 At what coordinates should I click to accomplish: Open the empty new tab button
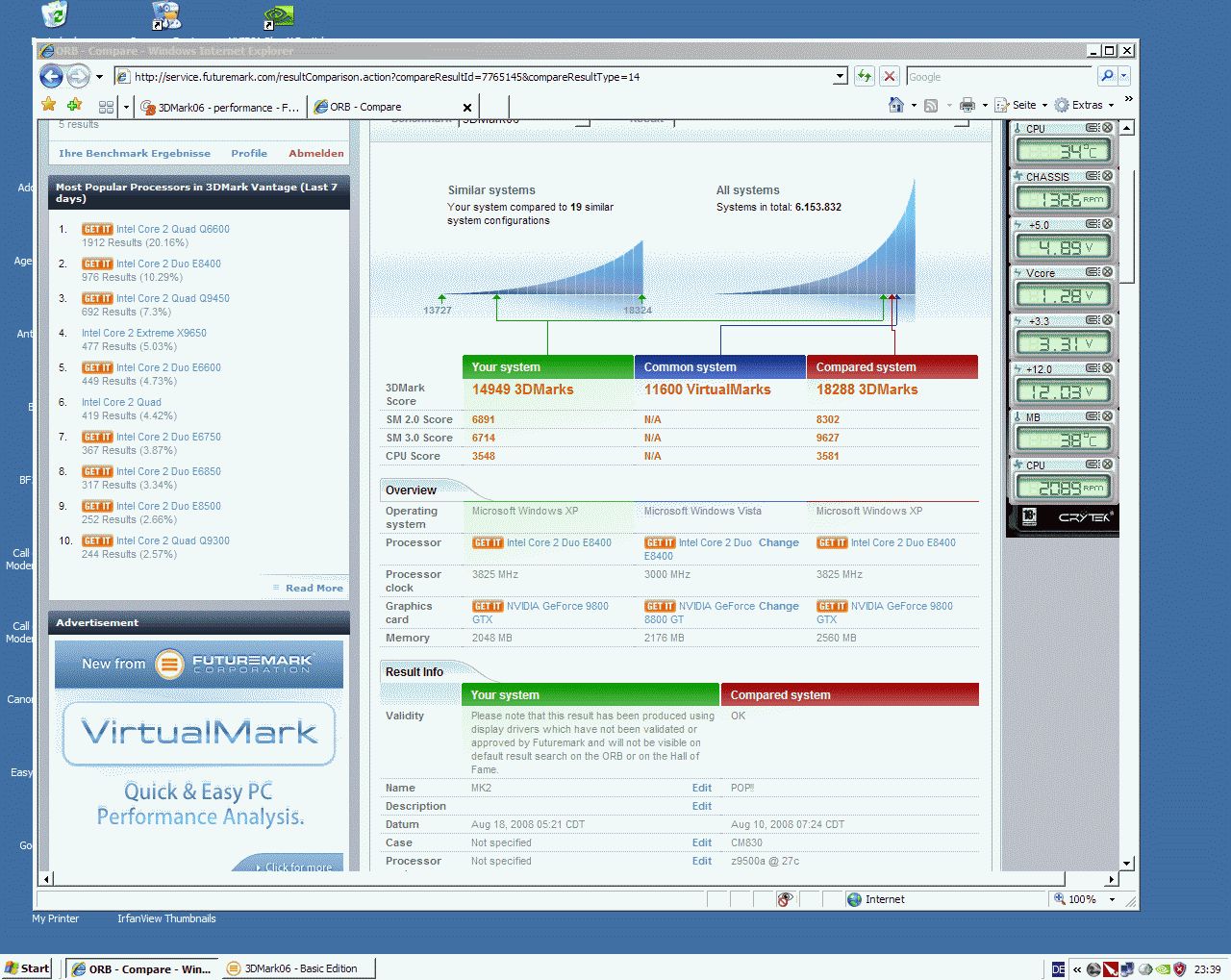tap(493, 108)
